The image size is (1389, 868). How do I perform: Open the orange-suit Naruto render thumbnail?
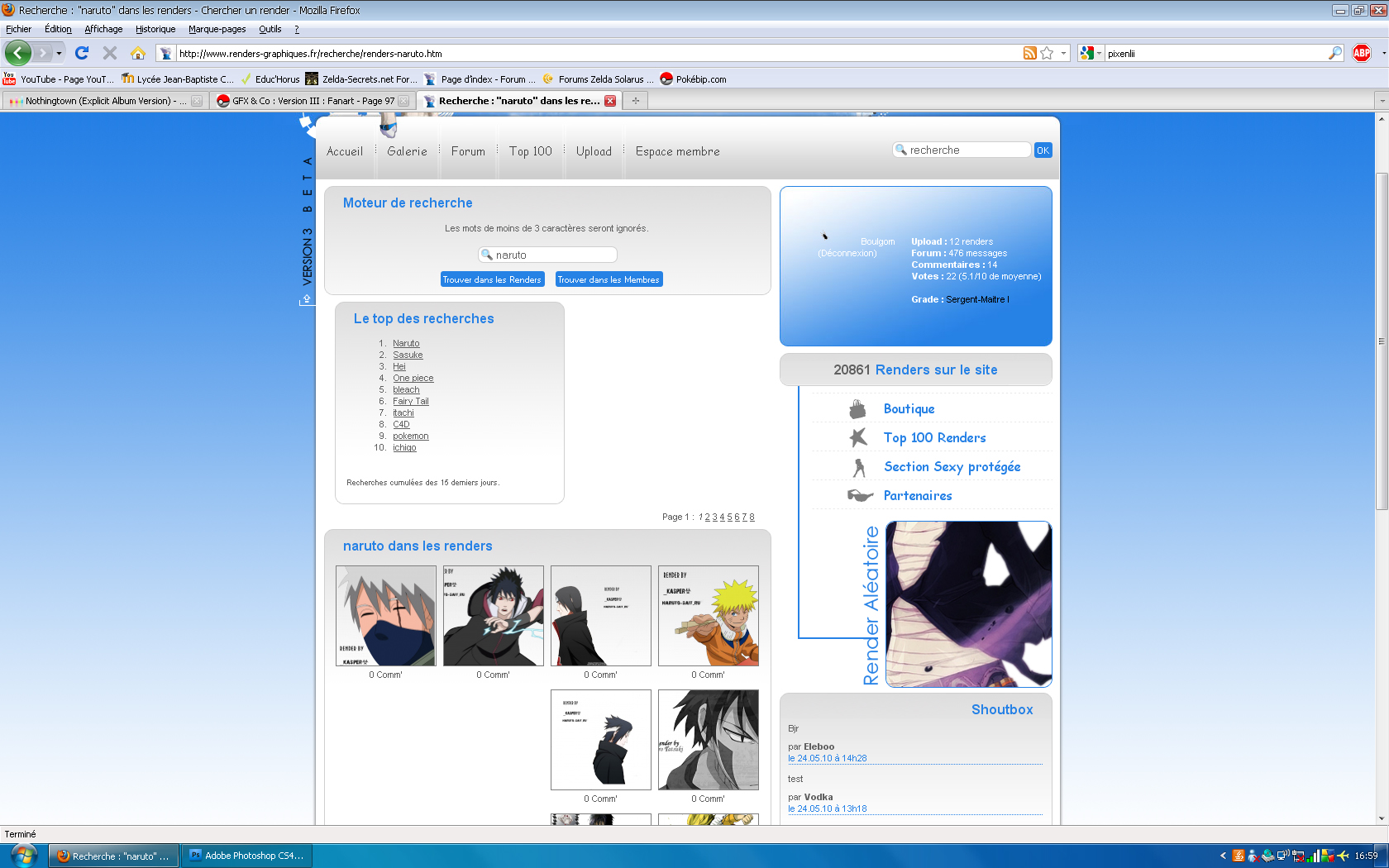pos(708,616)
